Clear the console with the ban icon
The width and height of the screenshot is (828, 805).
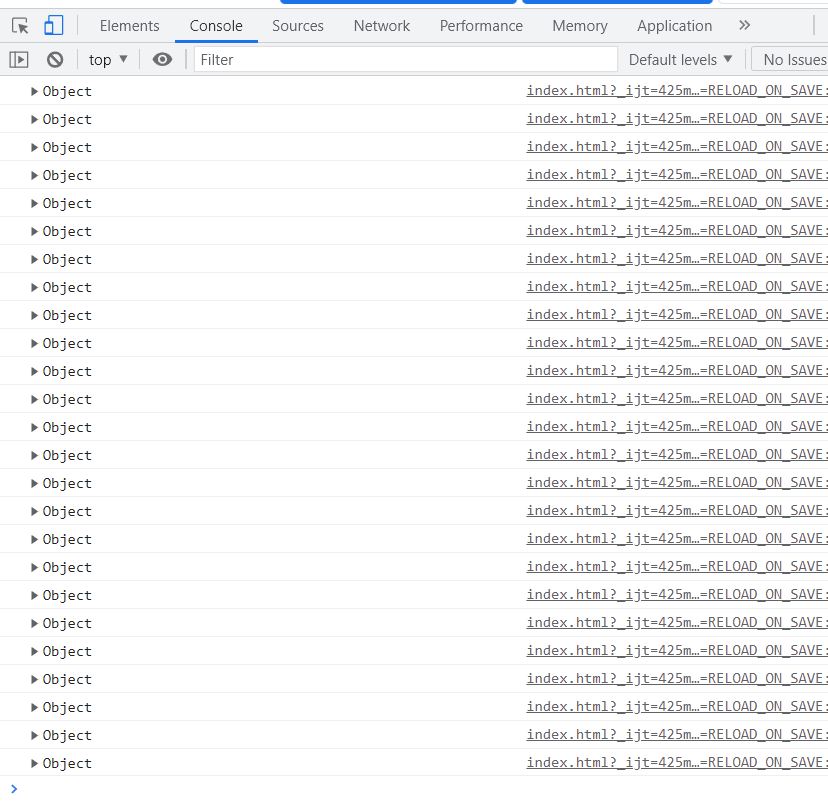click(55, 60)
